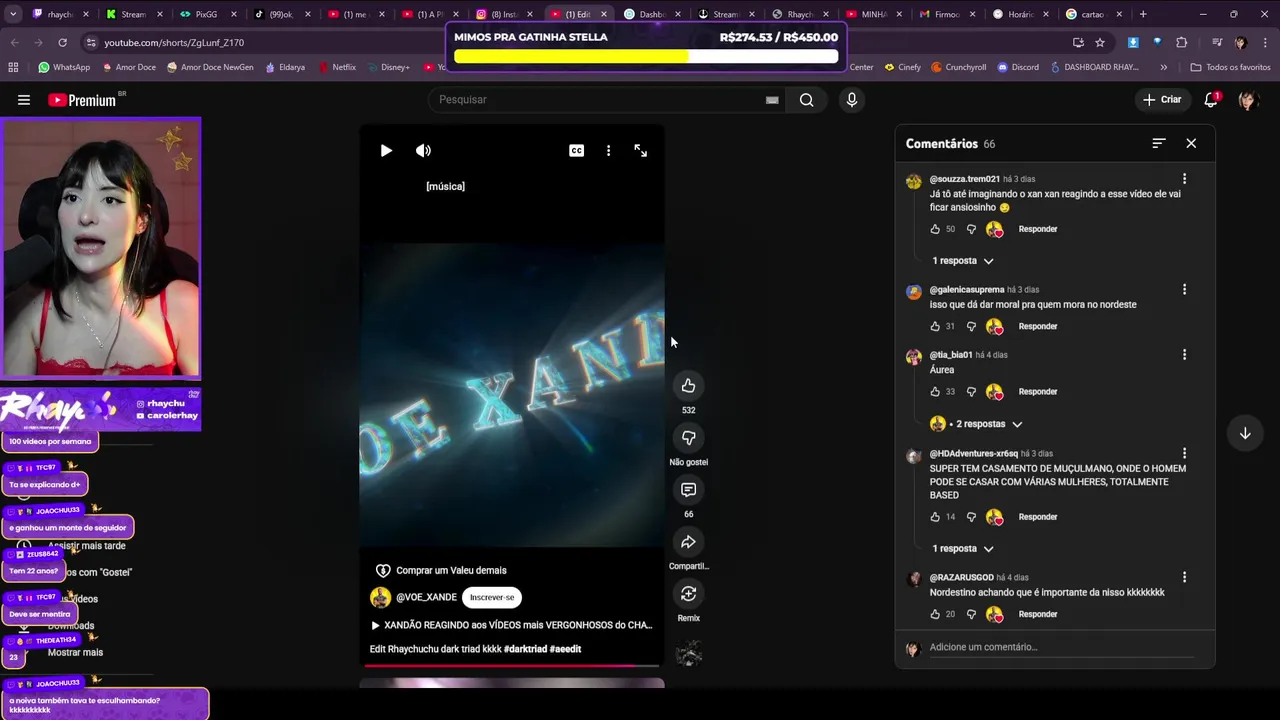Open the Netflix bookmark
This screenshot has width=1280, height=720.
337,67
